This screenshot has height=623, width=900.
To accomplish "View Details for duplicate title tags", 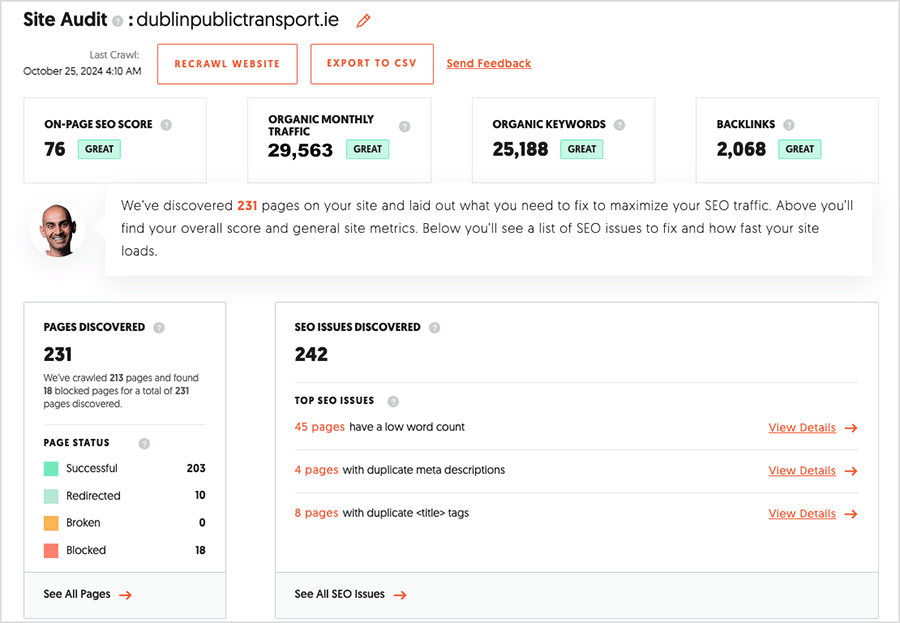I will point(802,514).
